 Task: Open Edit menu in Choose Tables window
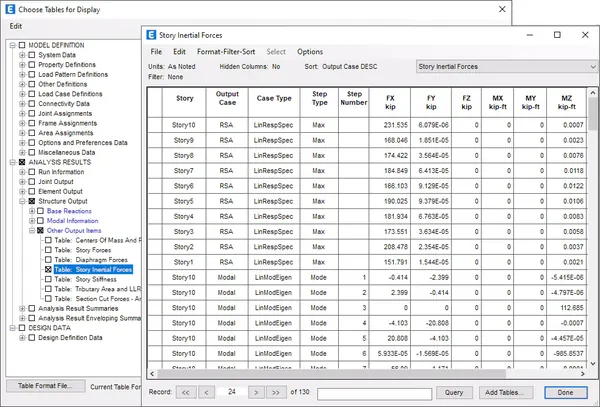tap(16, 26)
